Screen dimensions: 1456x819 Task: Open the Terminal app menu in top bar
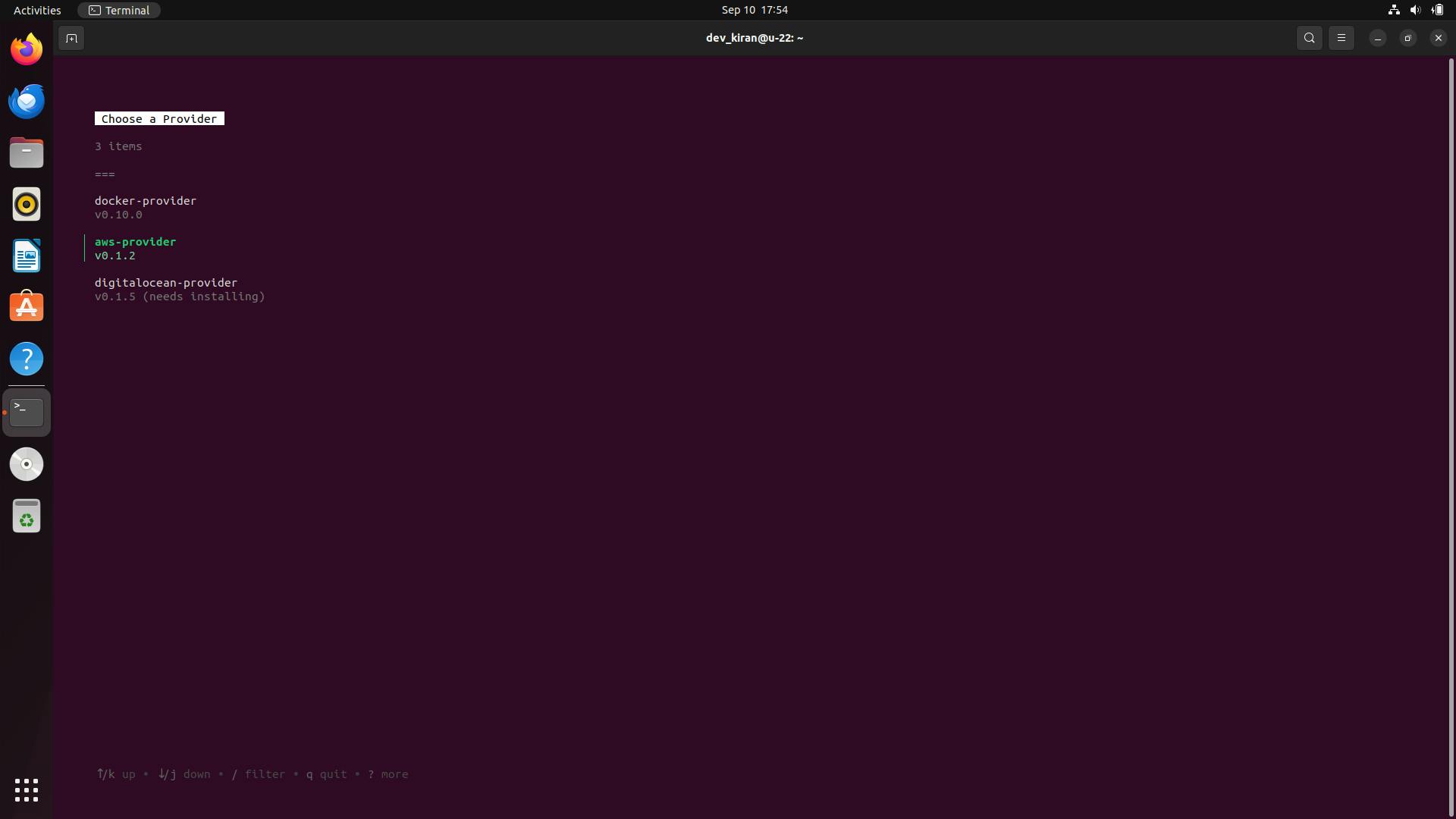click(x=119, y=10)
